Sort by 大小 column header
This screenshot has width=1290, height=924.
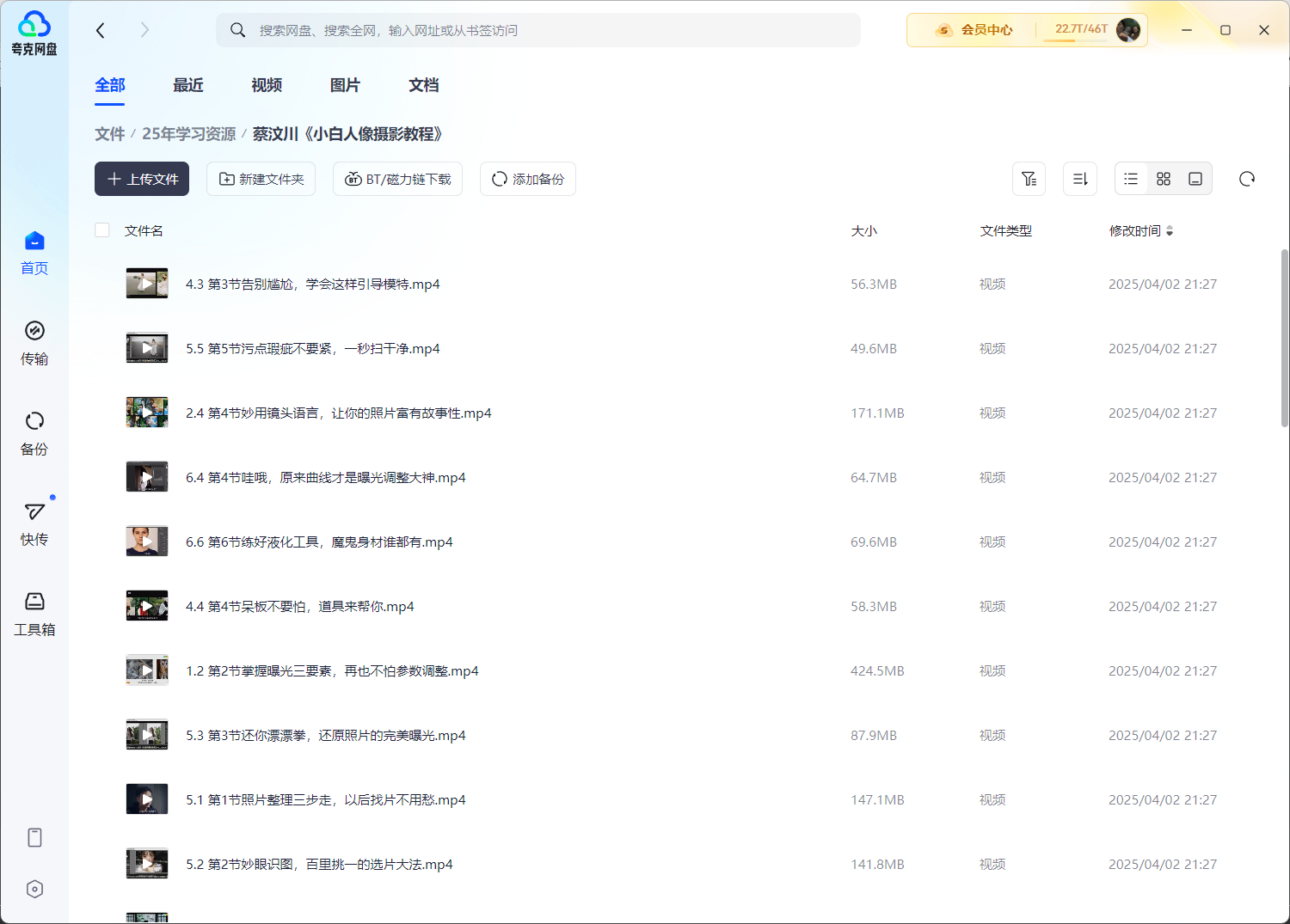click(x=863, y=231)
